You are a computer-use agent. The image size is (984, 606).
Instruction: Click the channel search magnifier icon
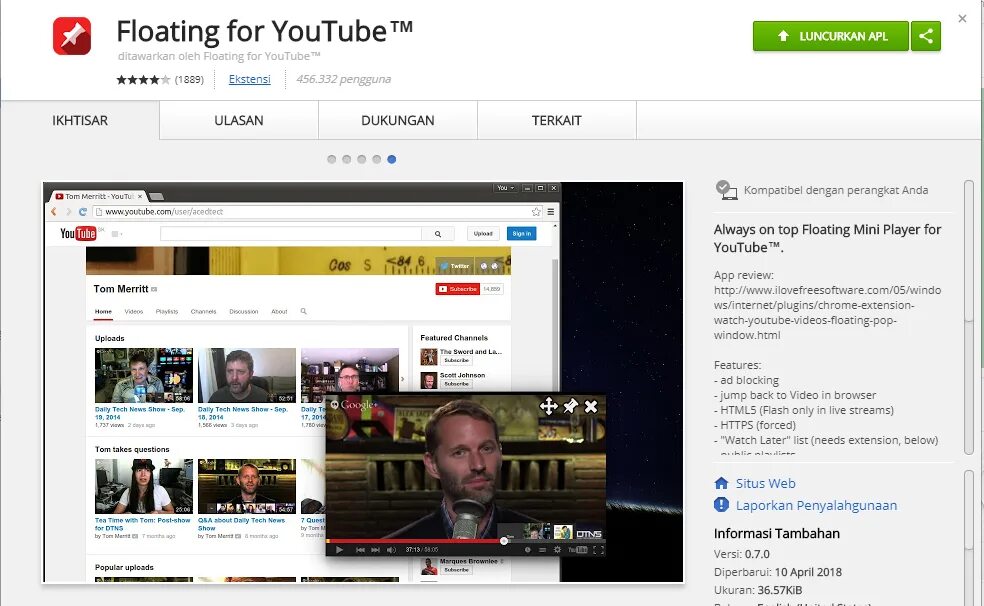click(304, 311)
